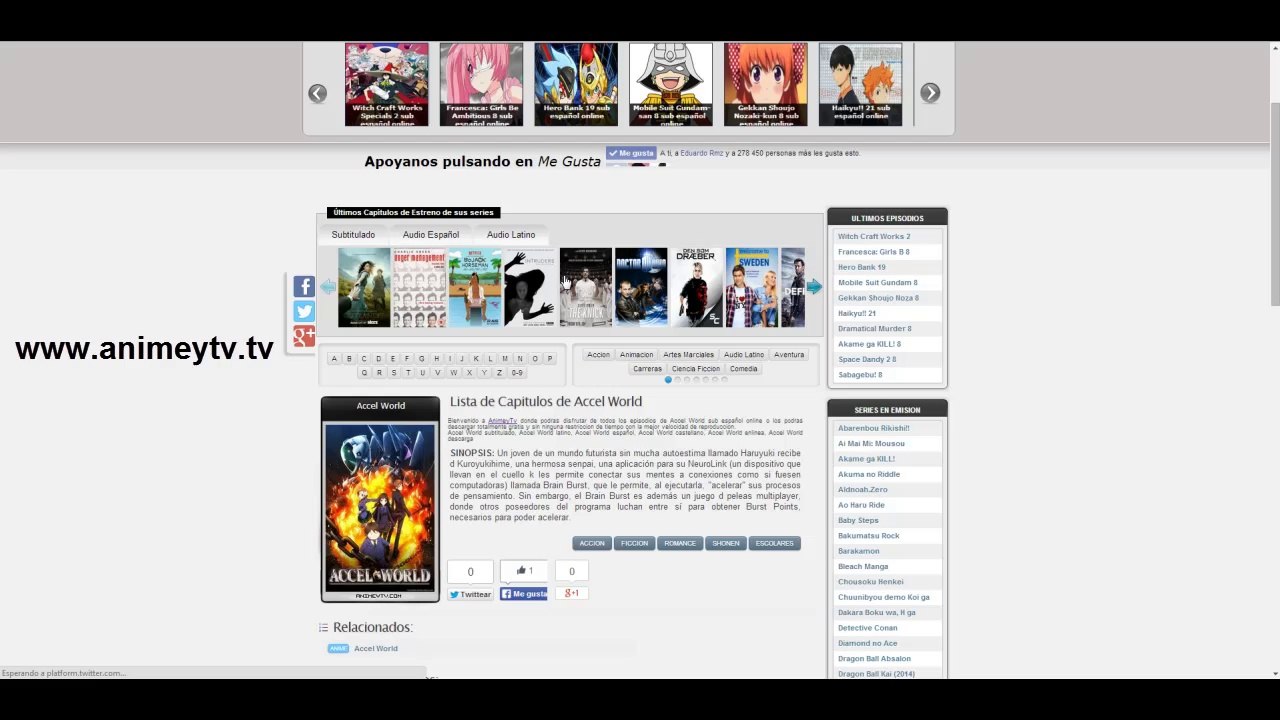Open Mobile Suit Gundam-san 8 thumbnail
The width and height of the screenshot is (1280, 720).
(x=671, y=84)
